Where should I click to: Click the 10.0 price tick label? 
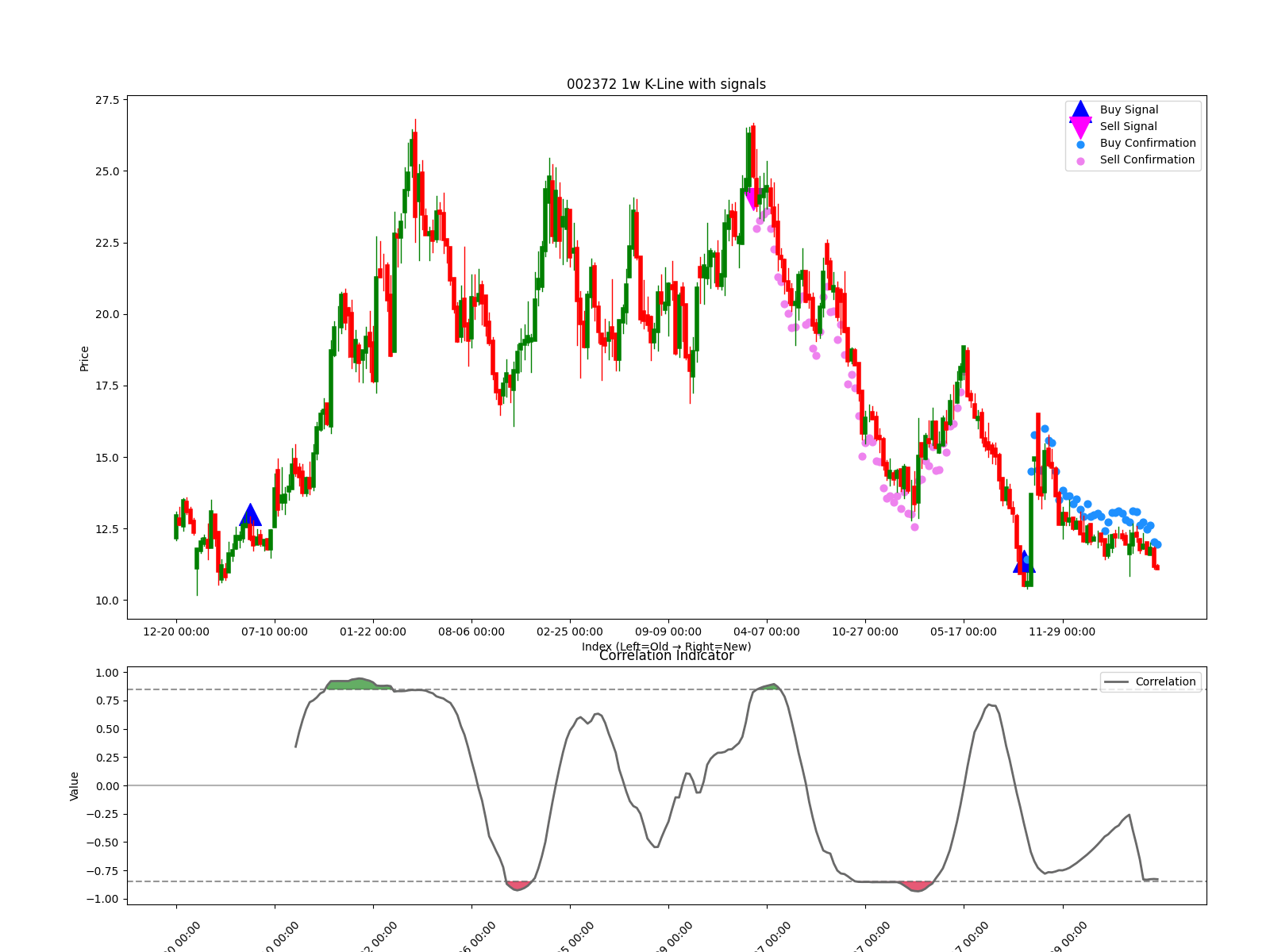107,601
